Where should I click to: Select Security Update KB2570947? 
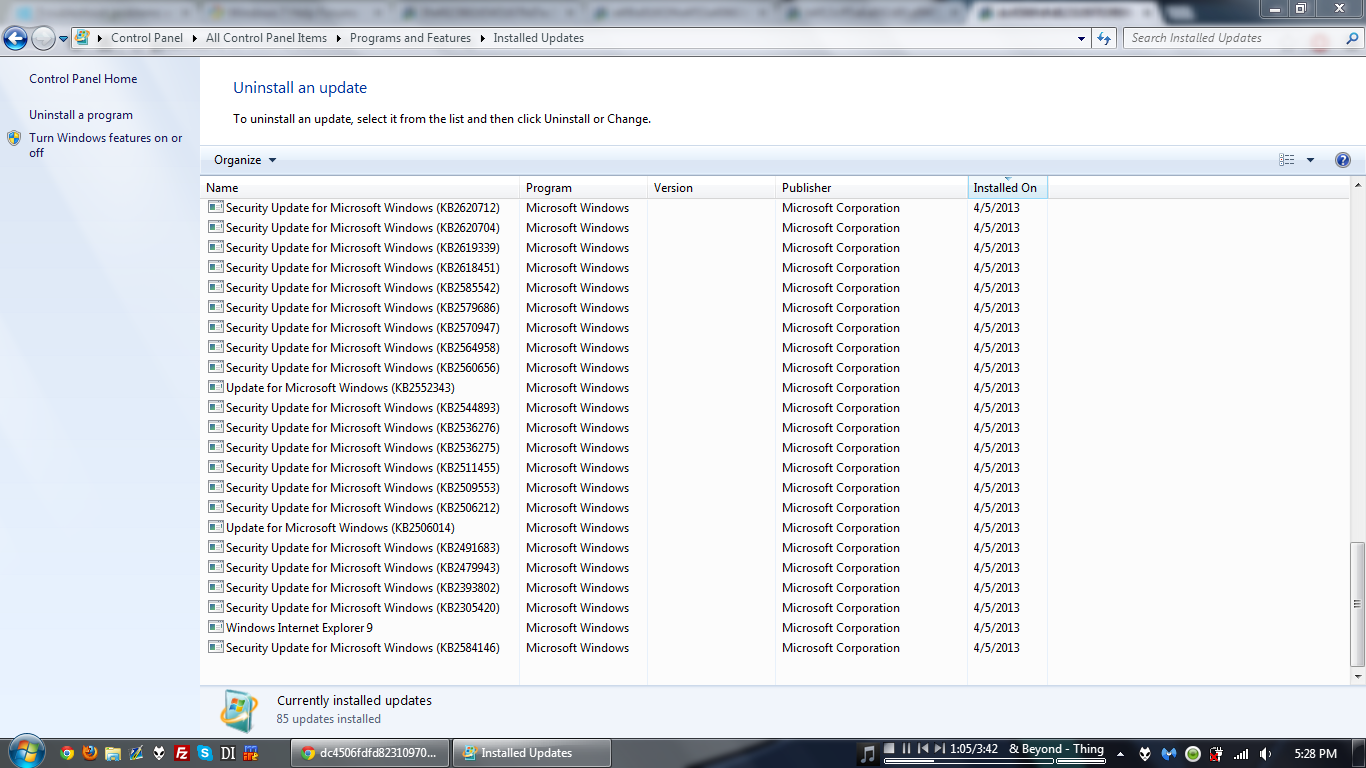626,328
